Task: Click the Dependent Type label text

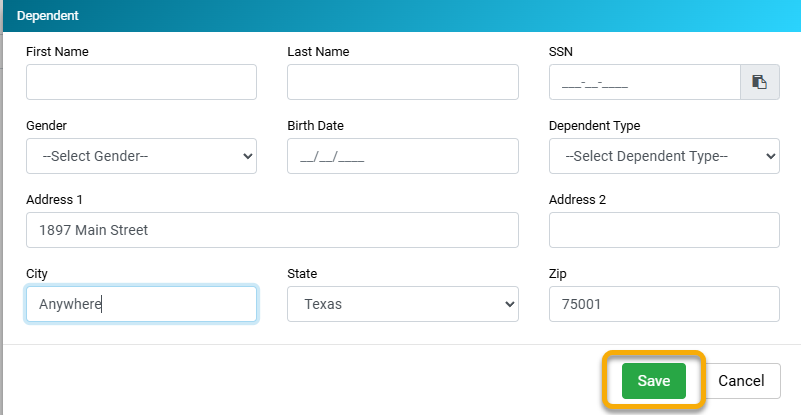Action: pos(594,126)
